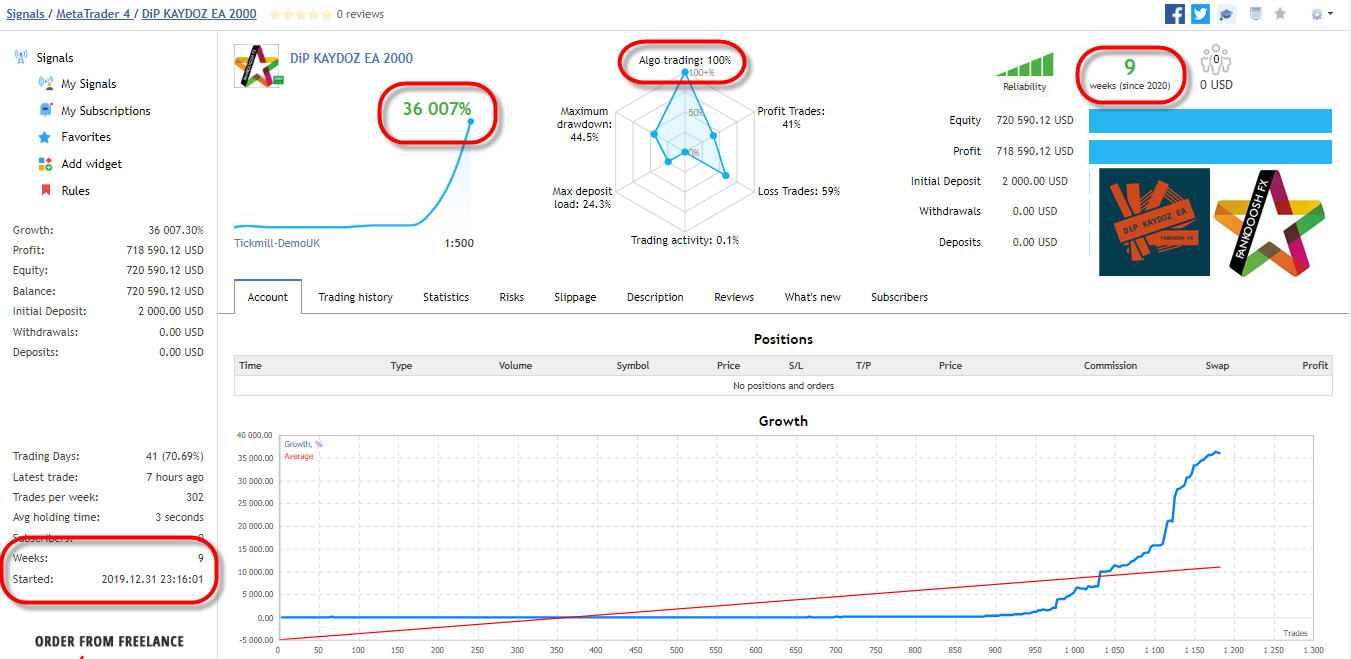Share the signal on Facebook
Viewport: 1351px width, 659px height.
1175,14
